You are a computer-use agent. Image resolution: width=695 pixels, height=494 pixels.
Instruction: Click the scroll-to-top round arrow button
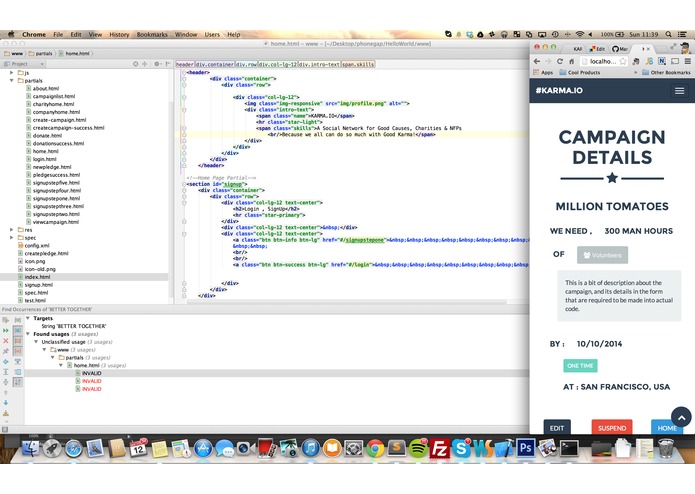681,417
